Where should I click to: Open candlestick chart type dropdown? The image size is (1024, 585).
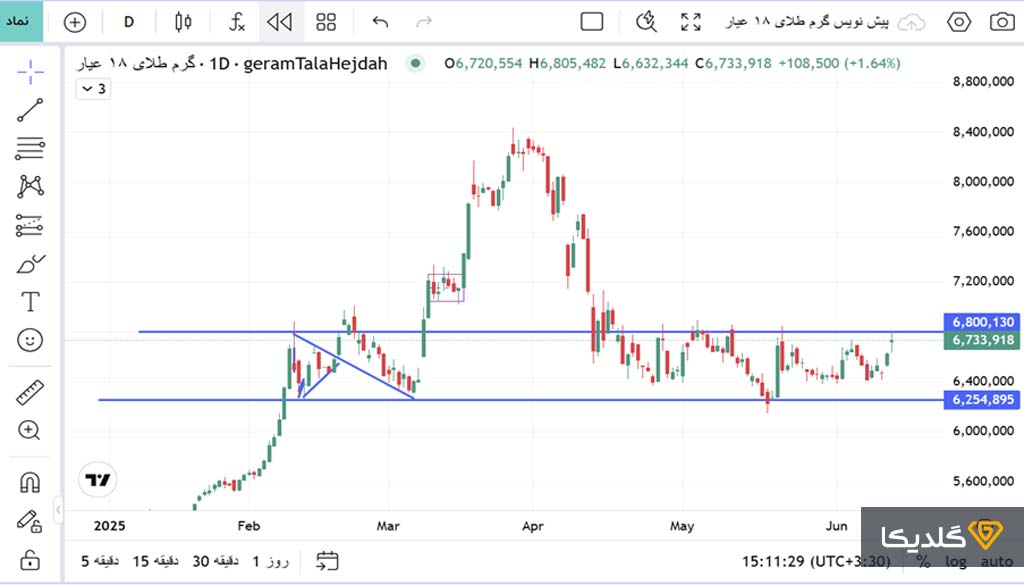pyautogui.click(x=183, y=21)
